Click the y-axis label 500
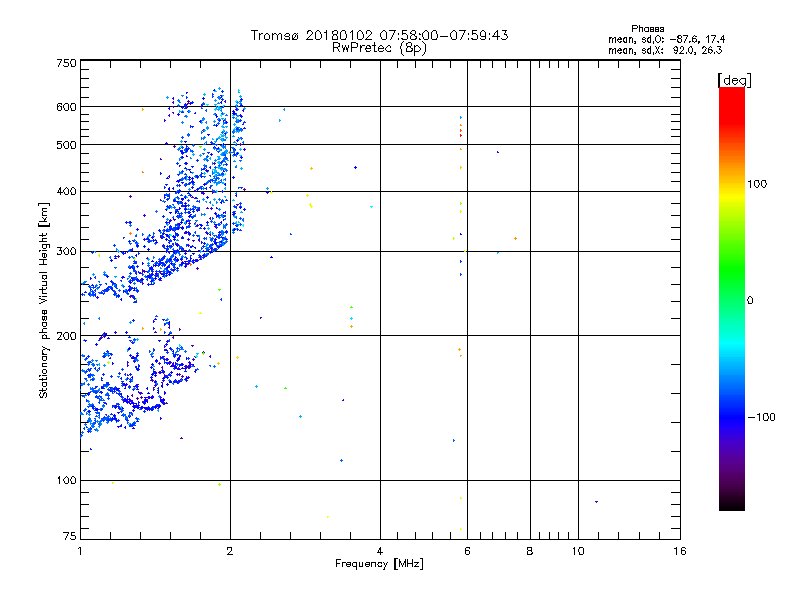800x600 pixels. click(x=66, y=145)
